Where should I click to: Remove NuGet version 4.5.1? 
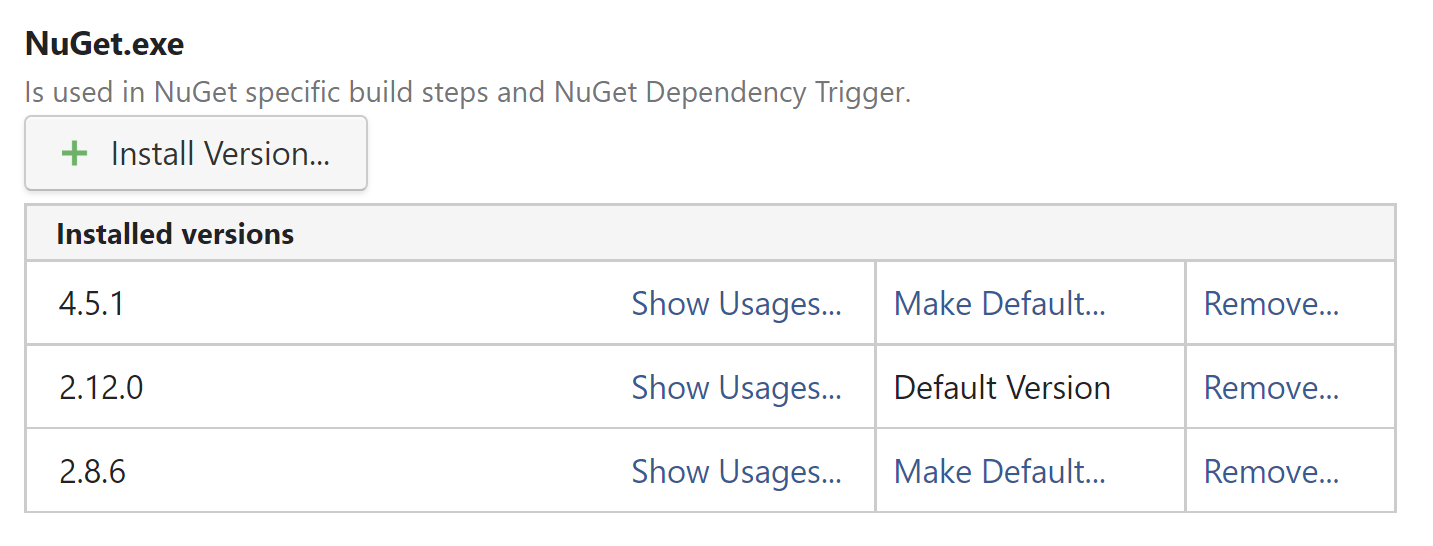coord(1271,304)
